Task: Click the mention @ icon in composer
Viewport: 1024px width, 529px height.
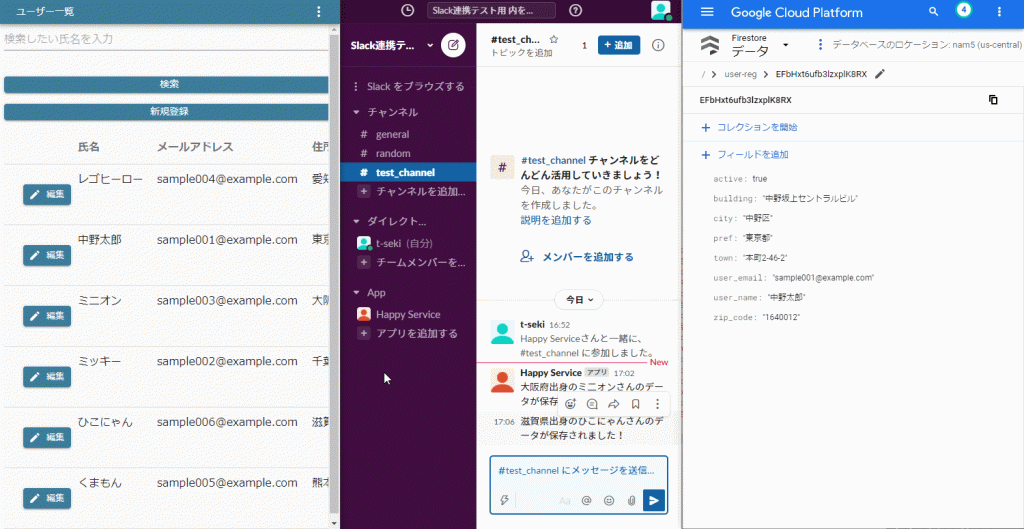Action: tap(586, 500)
